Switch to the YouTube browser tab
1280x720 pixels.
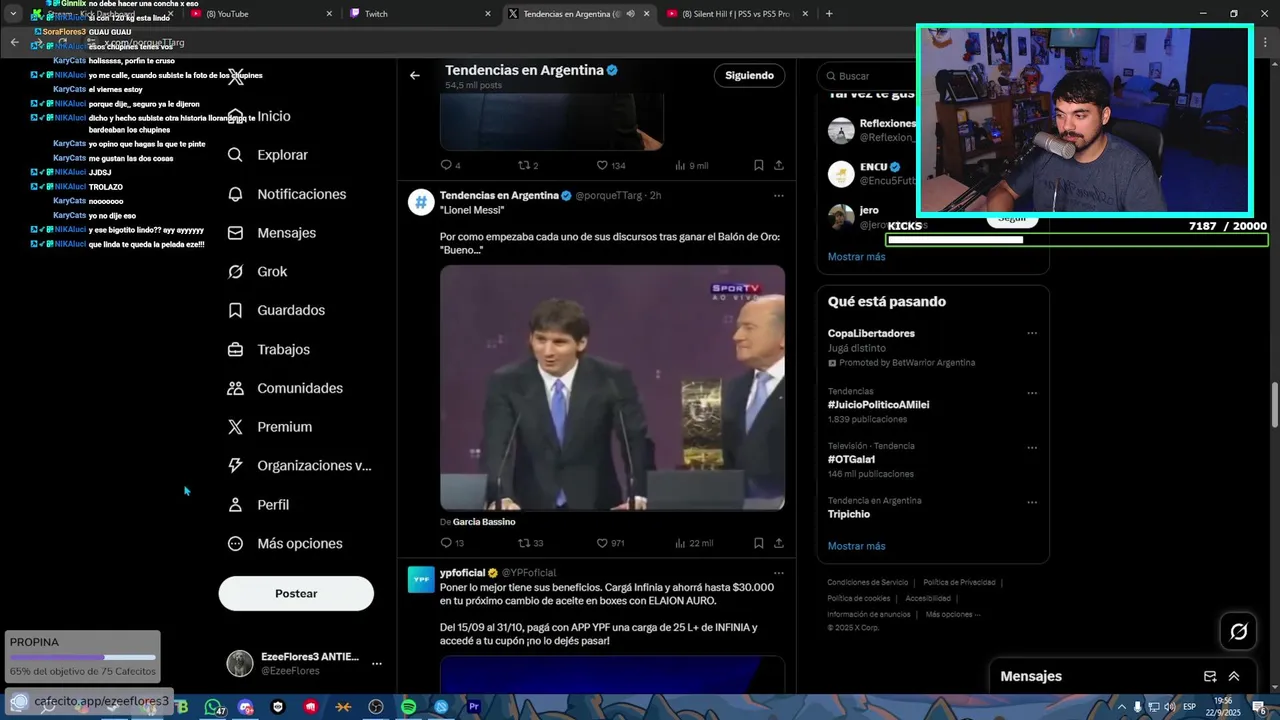coord(262,14)
